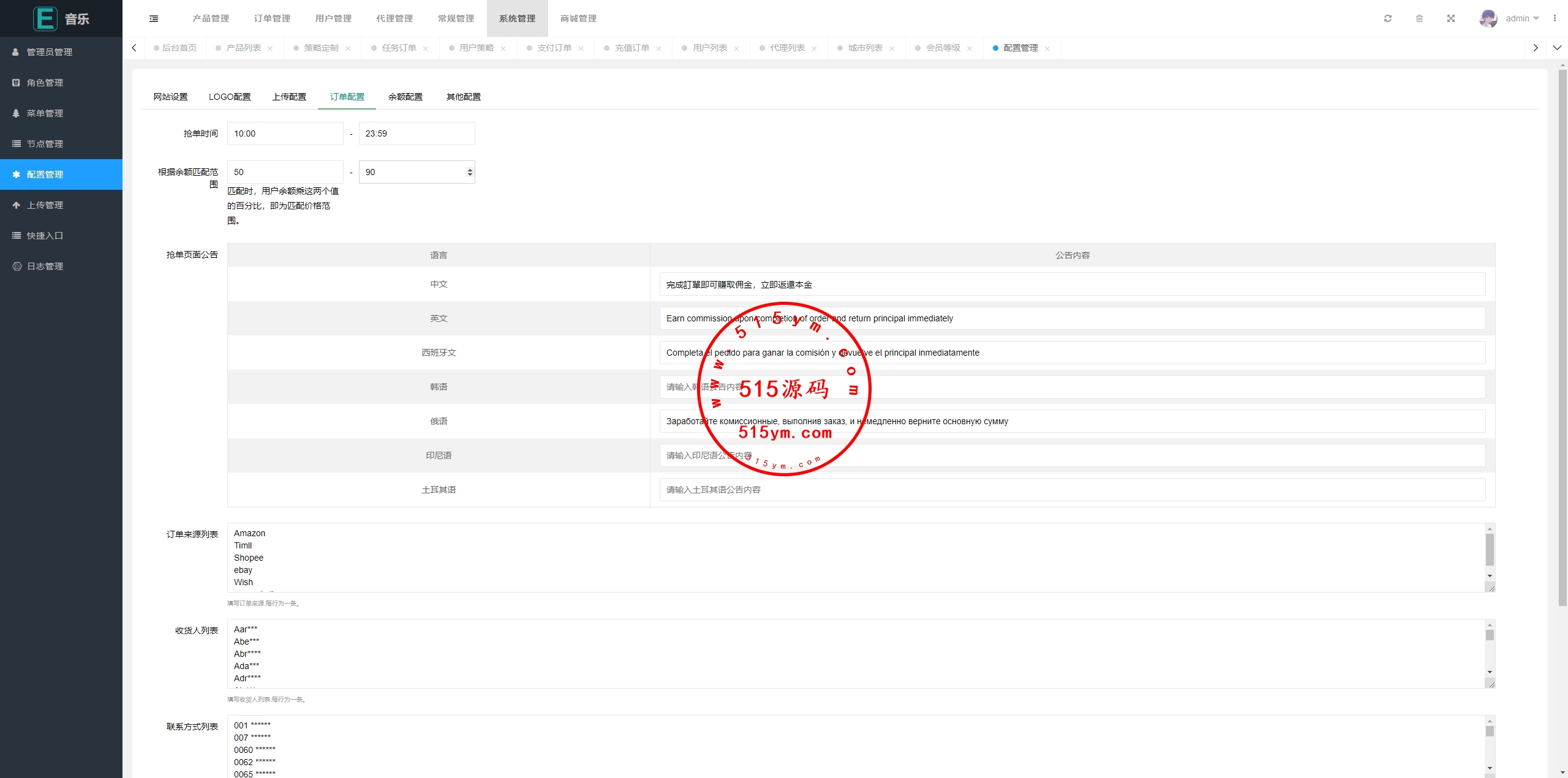Open the vertical dots more menu
Image resolution: width=1568 pixels, height=778 pixels.
tap(1555, 18)
